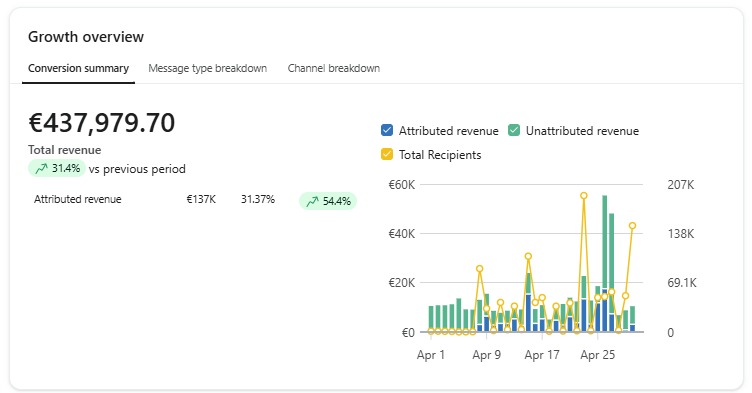Click the vs previous period text
The width and height of the screenshot is (752, 393).
click(137, 169)
